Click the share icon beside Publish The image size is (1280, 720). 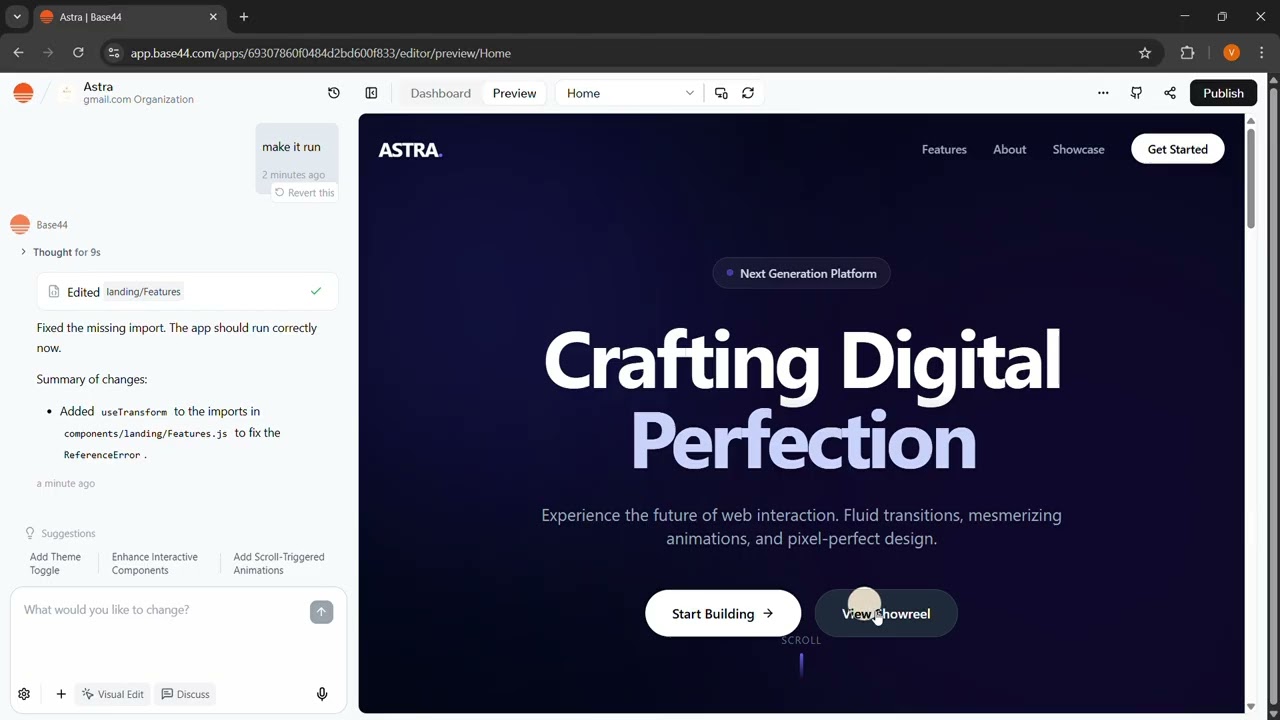pos(1170,93)
